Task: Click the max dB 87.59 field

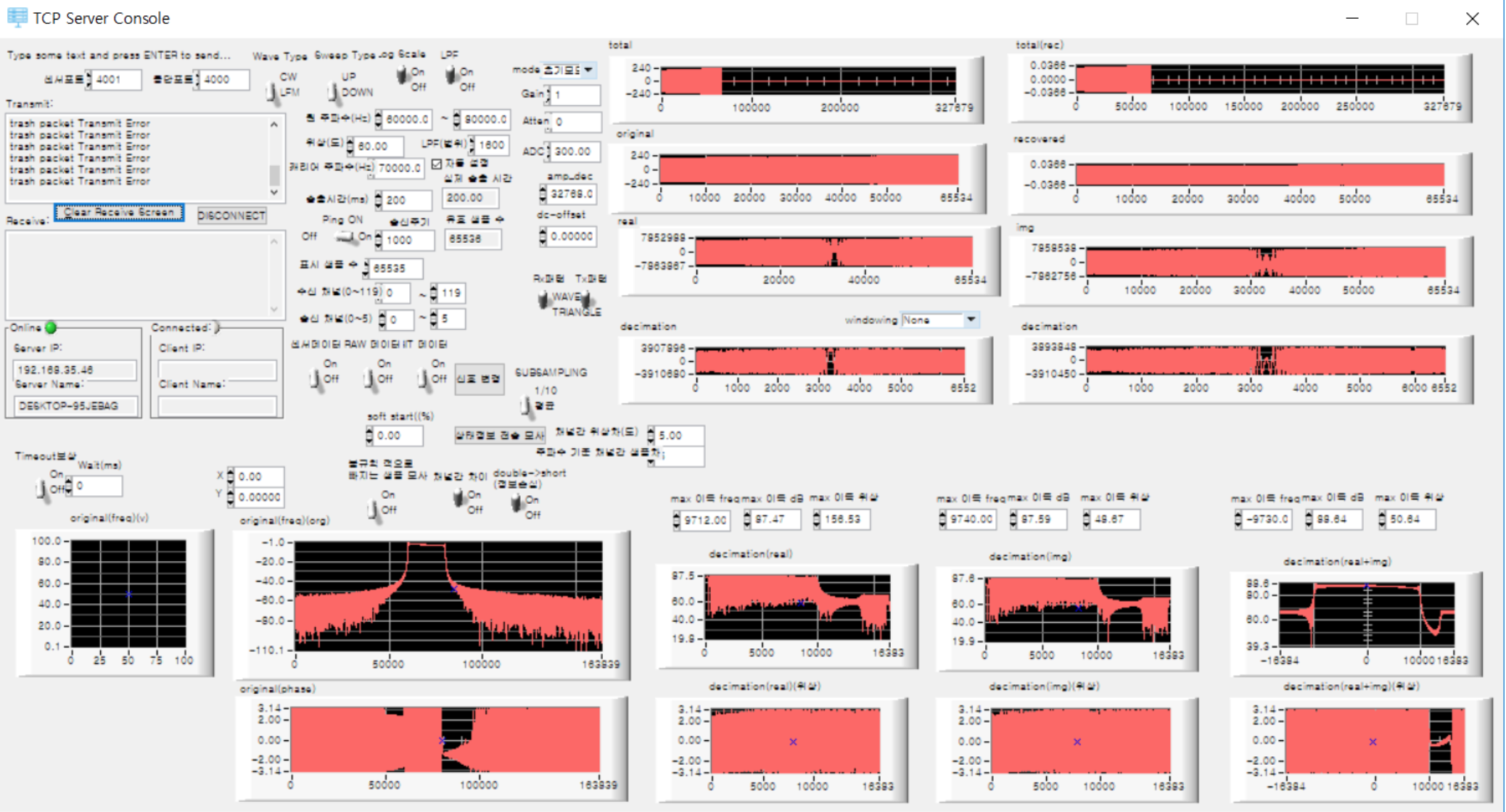Action: coord(1042,519)
